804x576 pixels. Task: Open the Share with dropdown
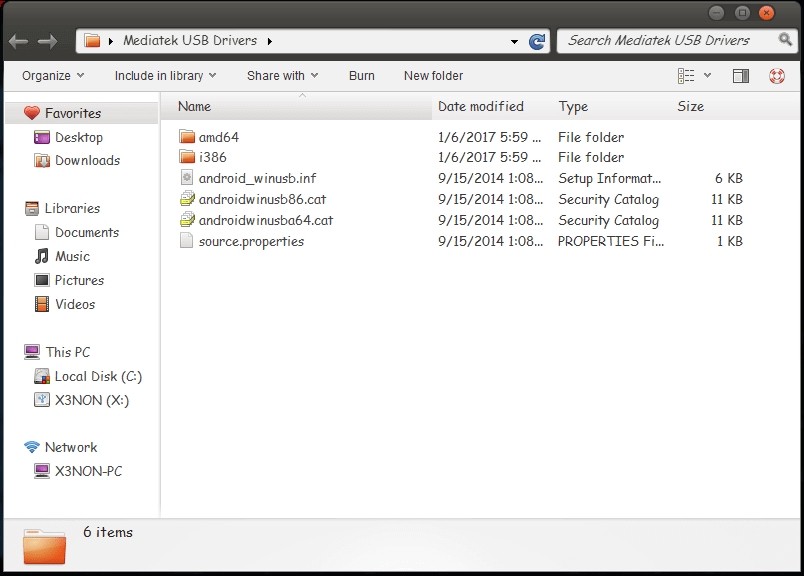click(x=283, y=76)
